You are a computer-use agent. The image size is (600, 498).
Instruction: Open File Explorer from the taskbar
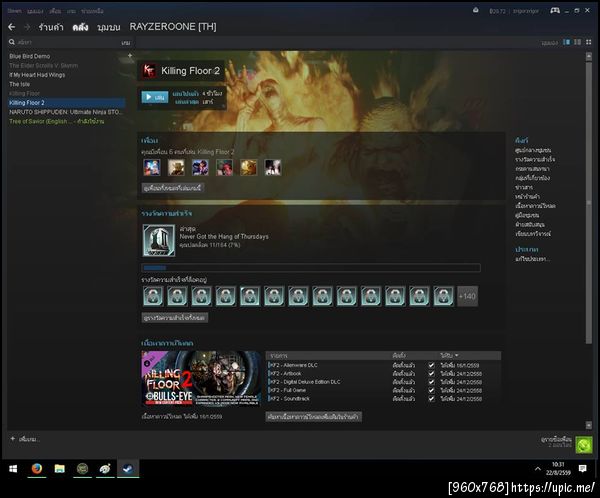pos(59,469)
